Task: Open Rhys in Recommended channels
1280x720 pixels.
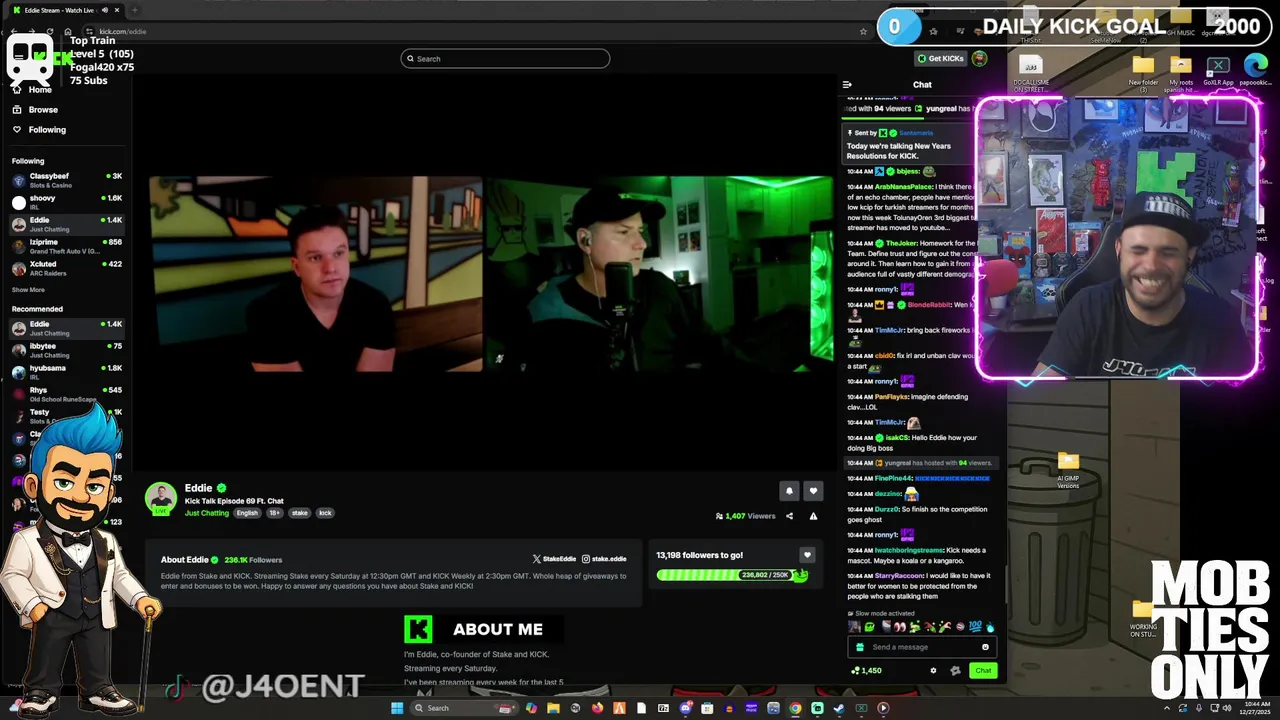Action: tap(66, 393)
